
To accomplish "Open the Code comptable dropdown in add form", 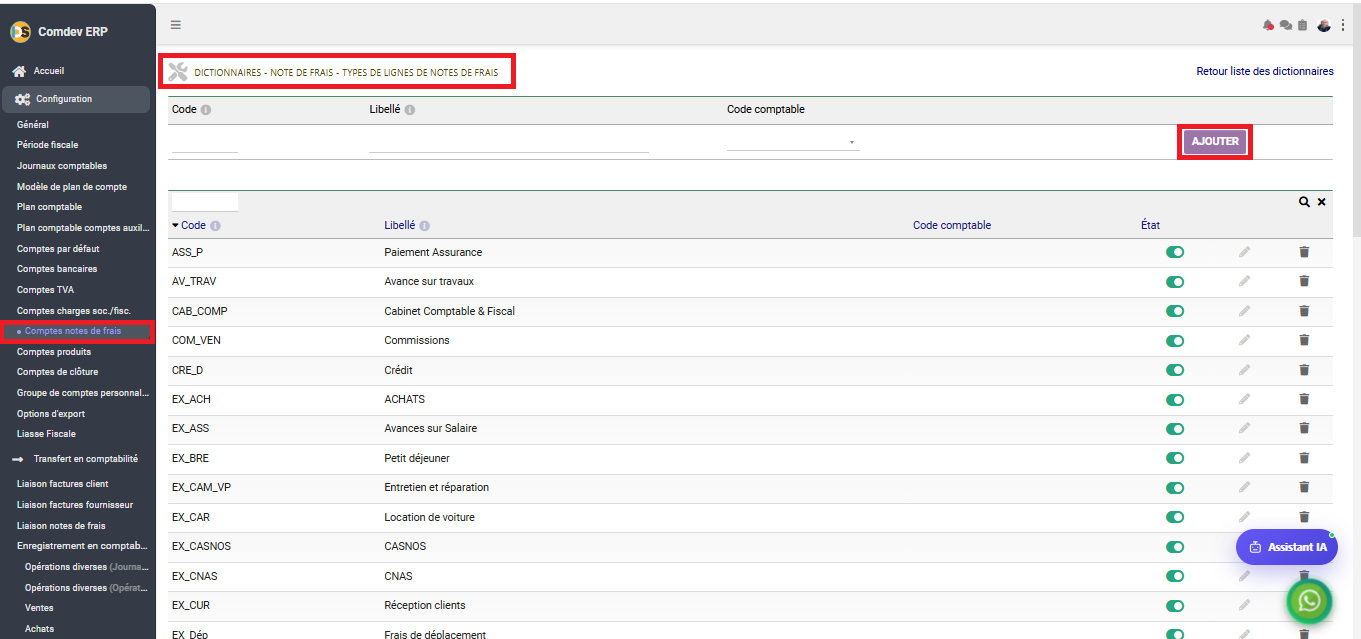I will (793, 142).
